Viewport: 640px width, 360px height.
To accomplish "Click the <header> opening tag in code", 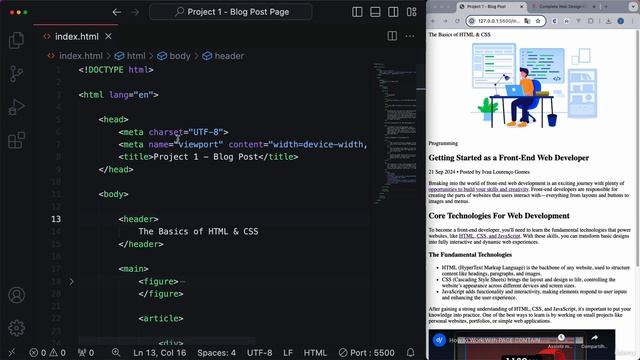I will click(138, 219).
